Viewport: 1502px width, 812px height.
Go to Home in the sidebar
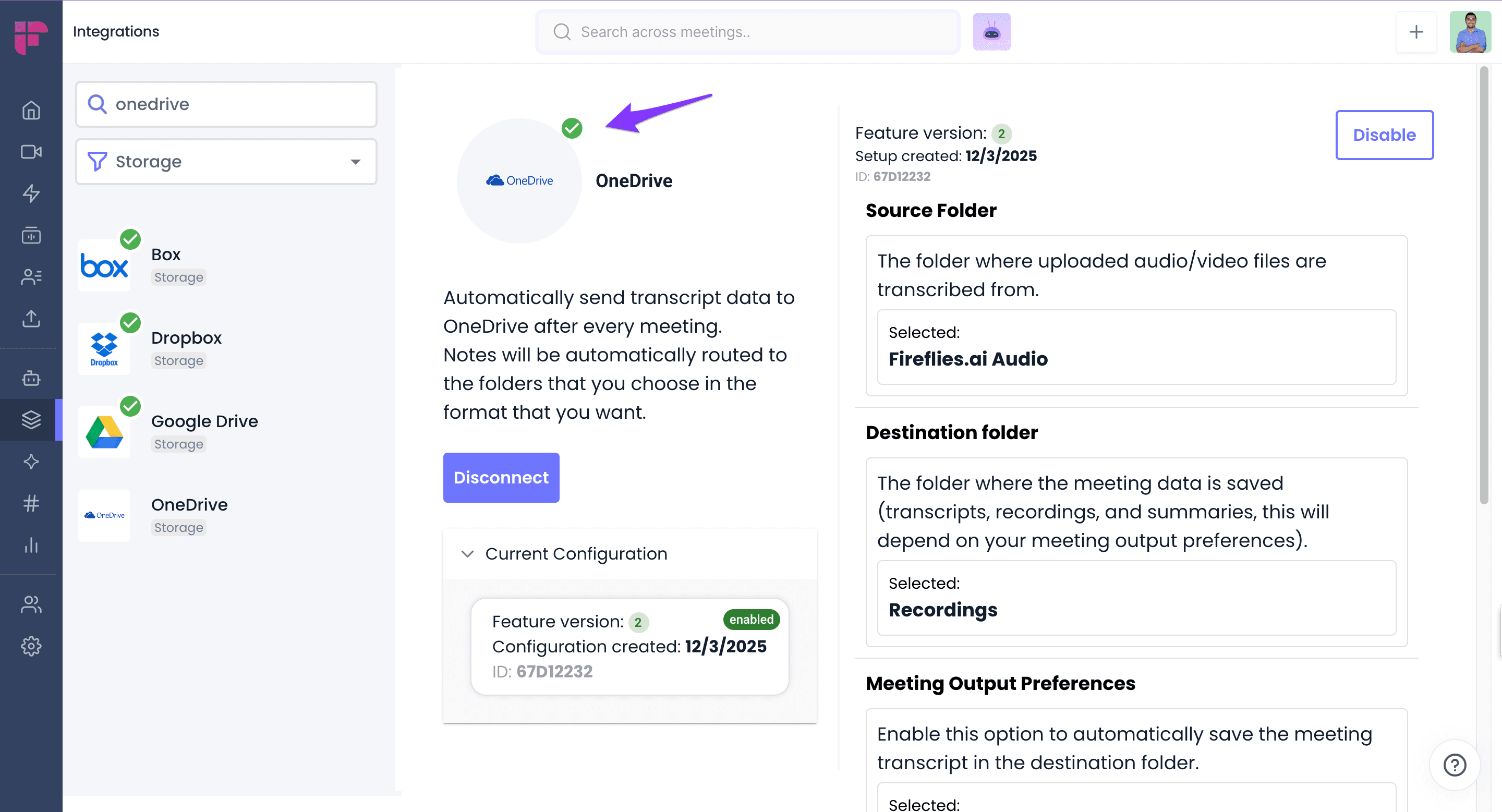click(31, 110)
